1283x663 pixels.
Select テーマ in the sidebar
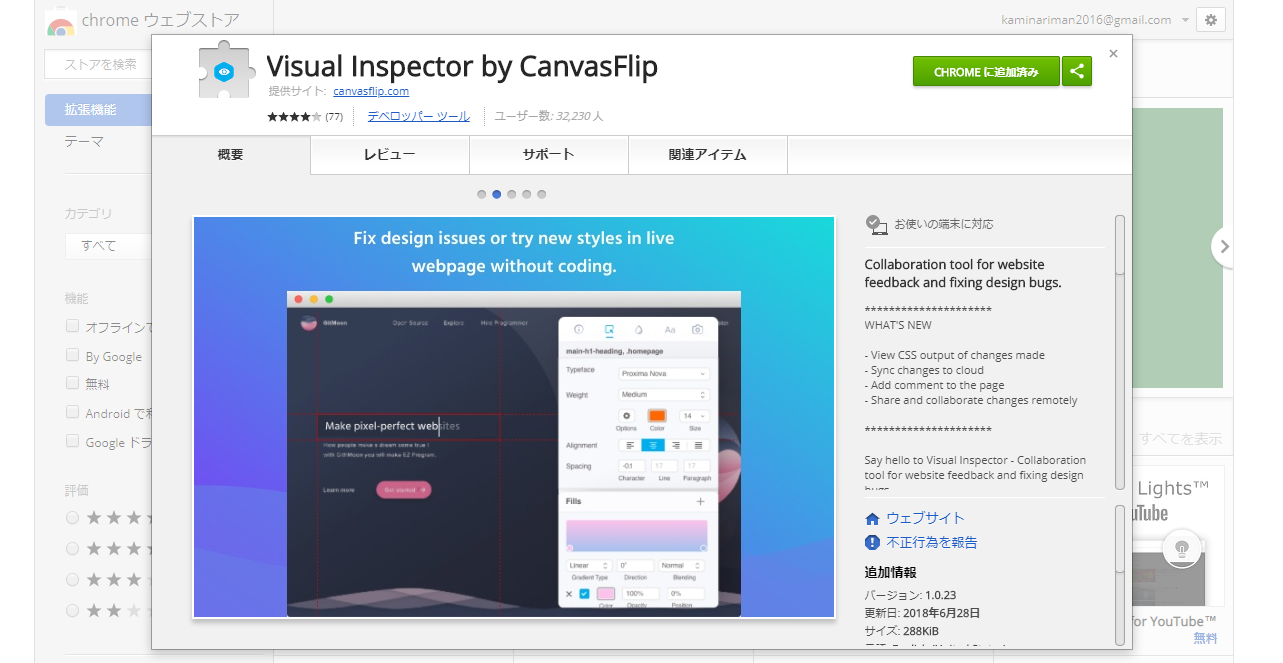[84, 142]
